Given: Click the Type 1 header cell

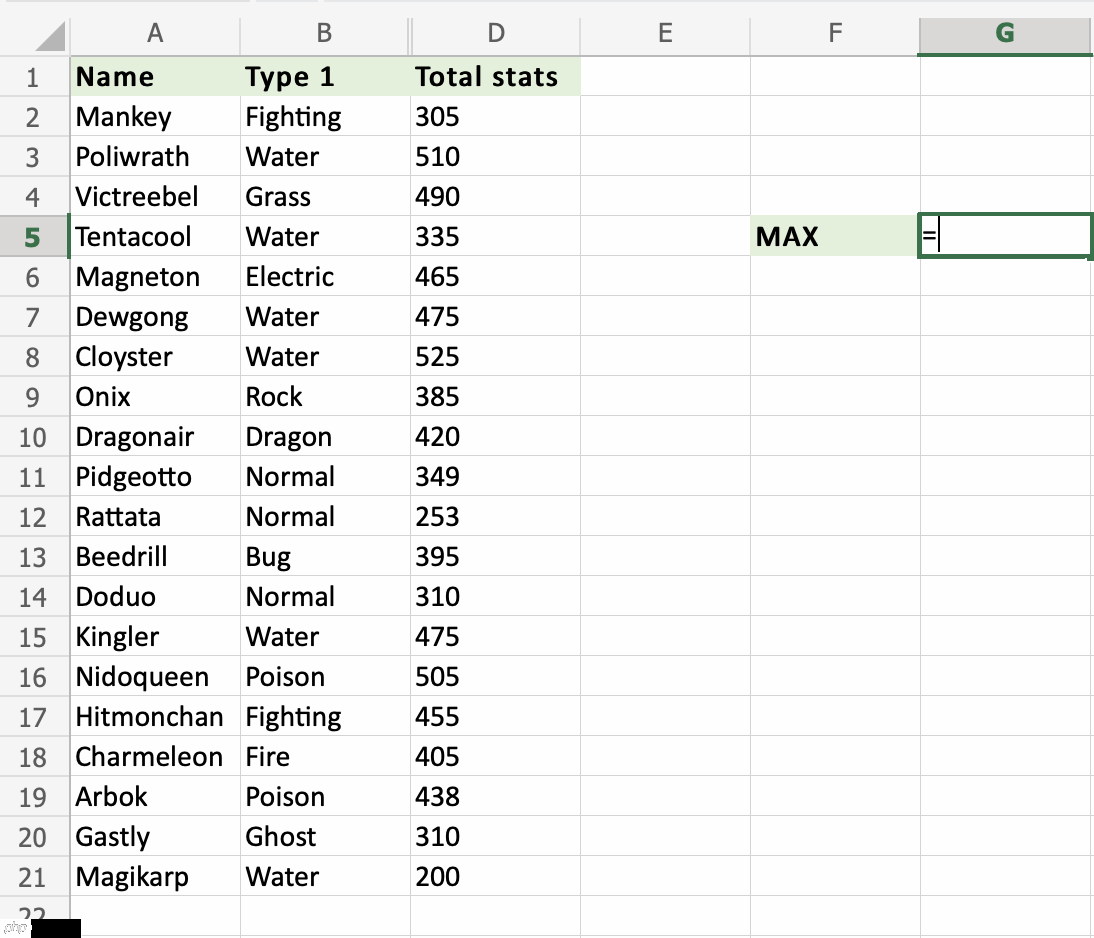Looking at the screenshot, I should click(x=325, y=77).
